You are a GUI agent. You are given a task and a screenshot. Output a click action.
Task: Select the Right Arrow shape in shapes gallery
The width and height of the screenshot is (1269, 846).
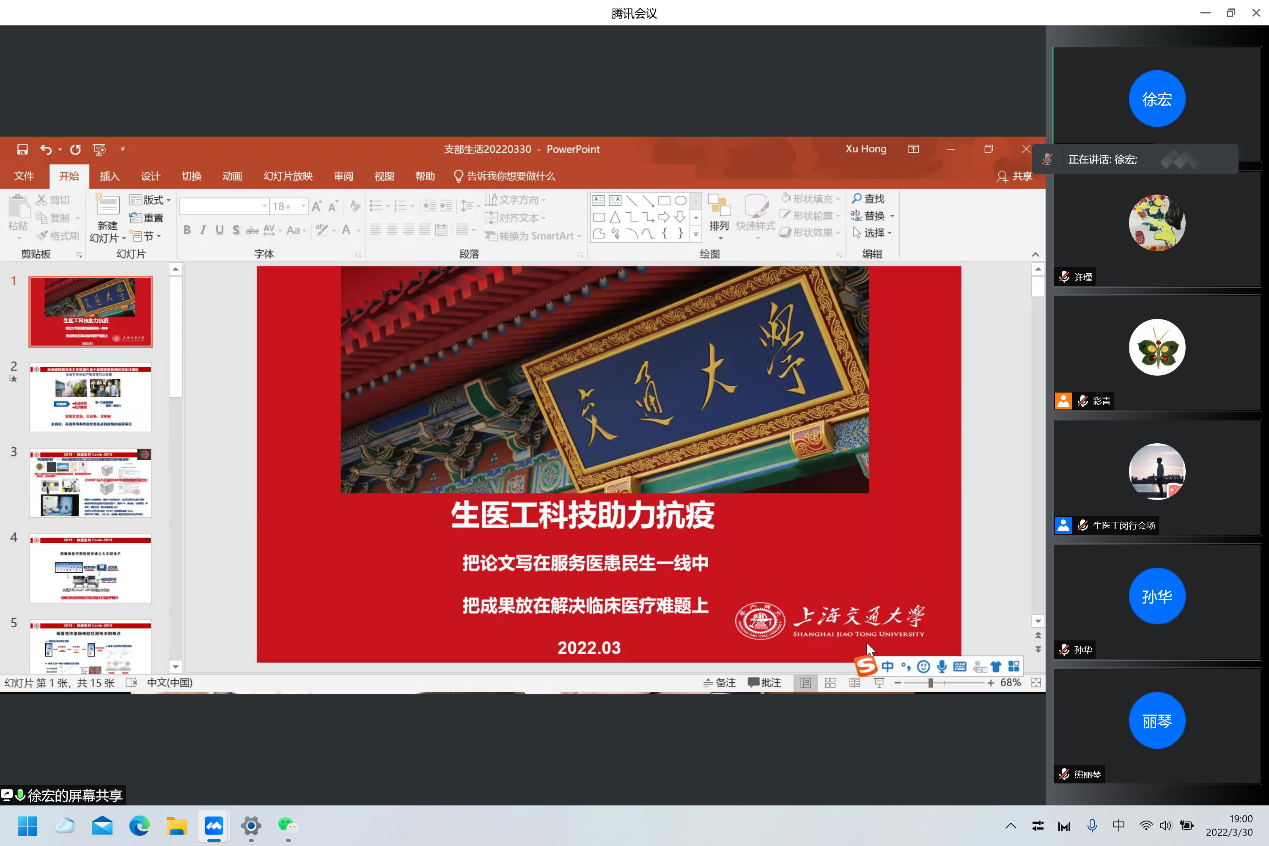(x=664, y=216)
